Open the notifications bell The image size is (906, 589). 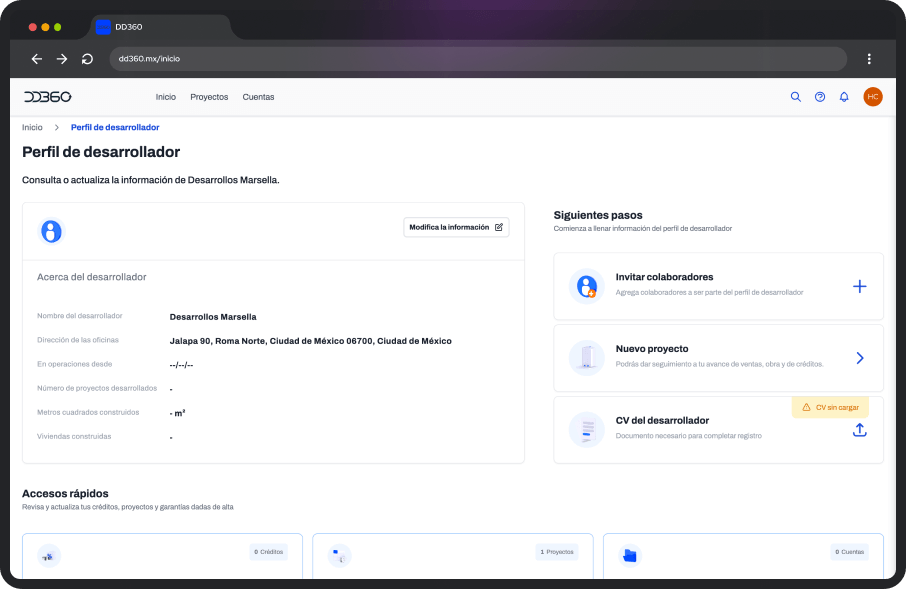(x=844, y=97)
